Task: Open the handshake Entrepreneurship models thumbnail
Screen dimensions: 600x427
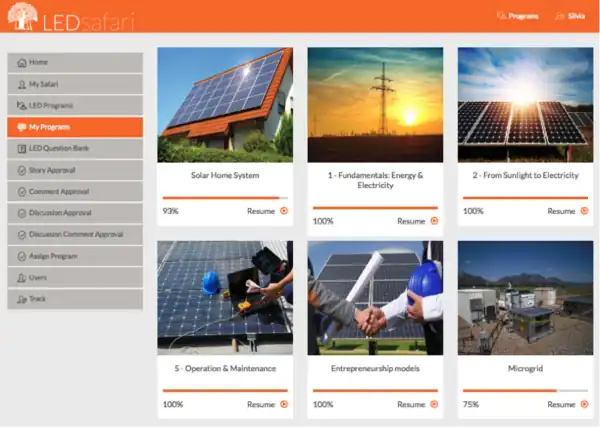Action: click(x=375, y=298)
